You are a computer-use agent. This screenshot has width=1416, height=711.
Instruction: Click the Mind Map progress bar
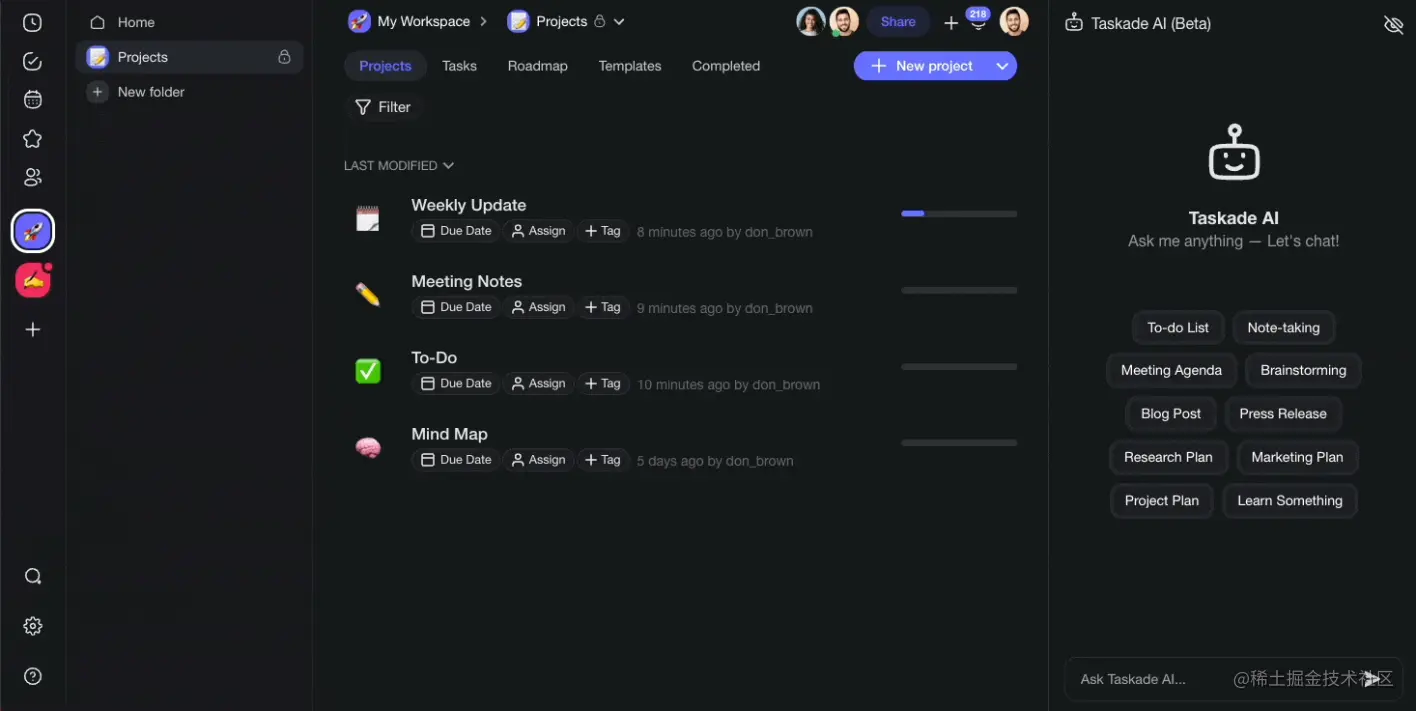point(959,443)
